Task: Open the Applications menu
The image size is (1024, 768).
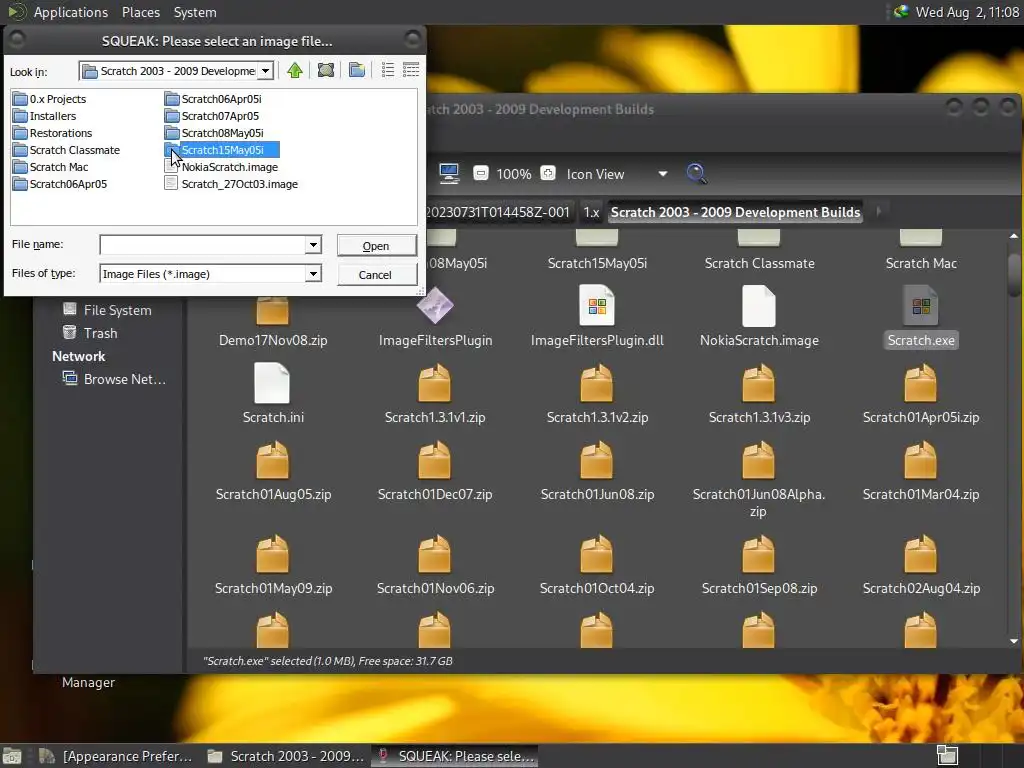Action: coord(71,12)
